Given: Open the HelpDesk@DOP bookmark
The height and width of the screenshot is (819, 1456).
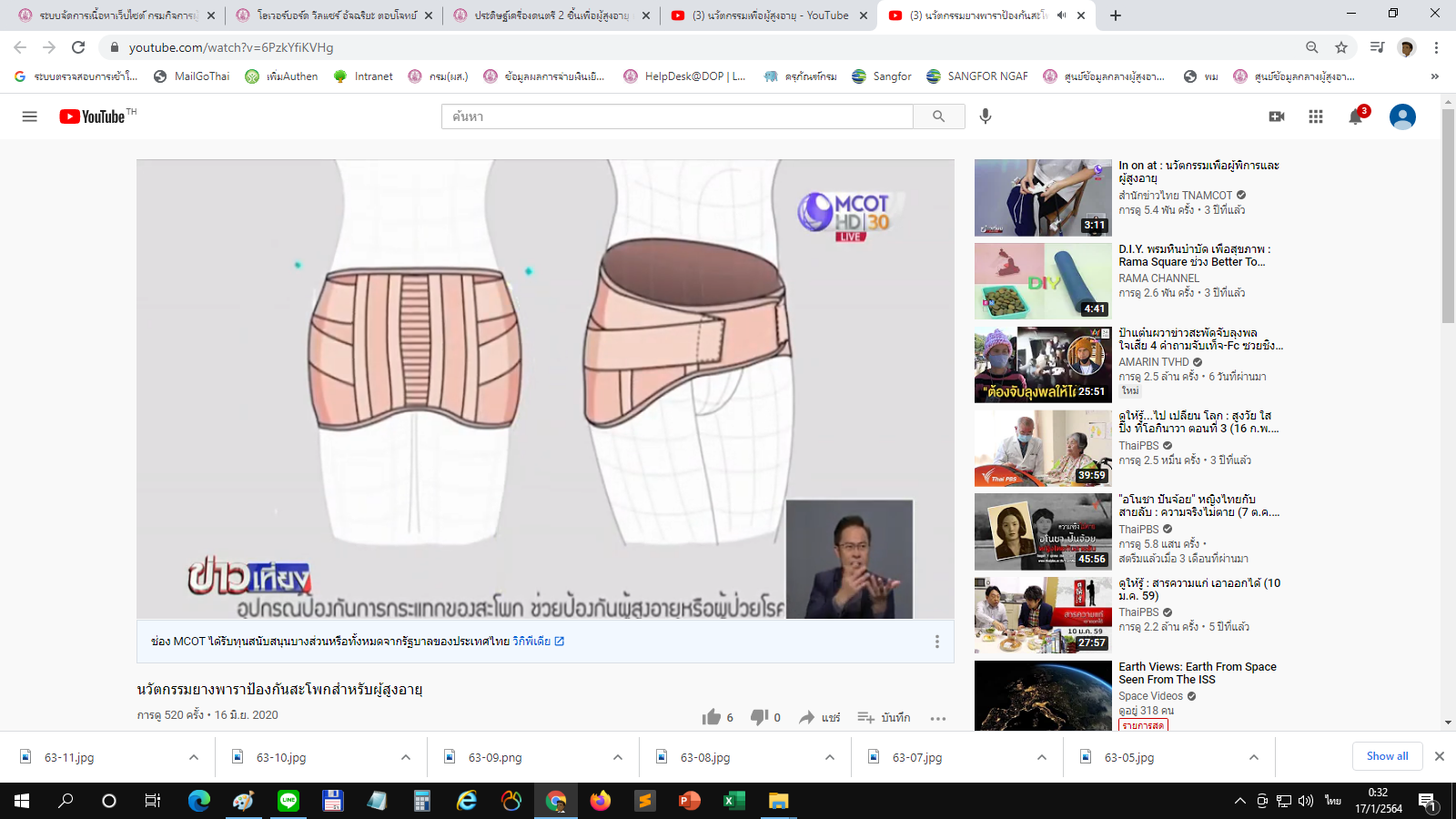Looking at the screenshot, I should (x=684, y=76).
